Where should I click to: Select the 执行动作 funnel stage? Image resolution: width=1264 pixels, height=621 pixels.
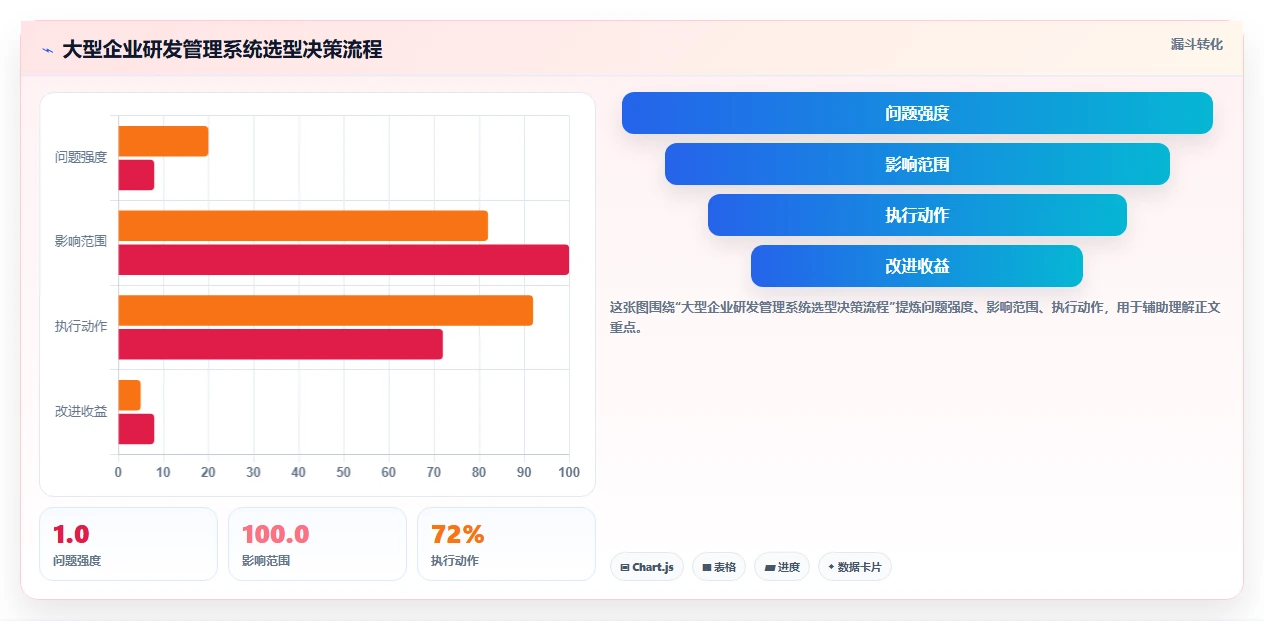tap(917, 215)
